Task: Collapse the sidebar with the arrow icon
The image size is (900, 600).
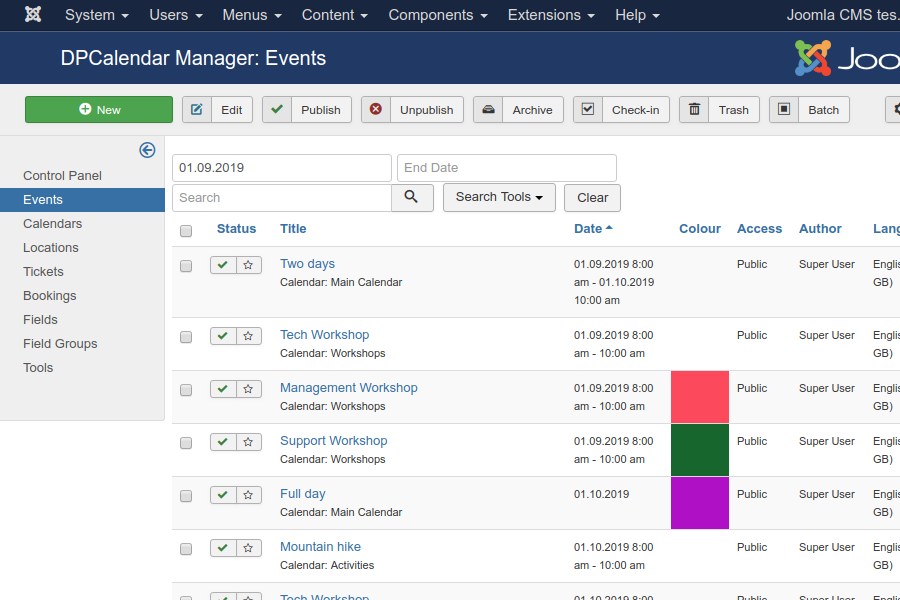Action: [x=147, y=150]
